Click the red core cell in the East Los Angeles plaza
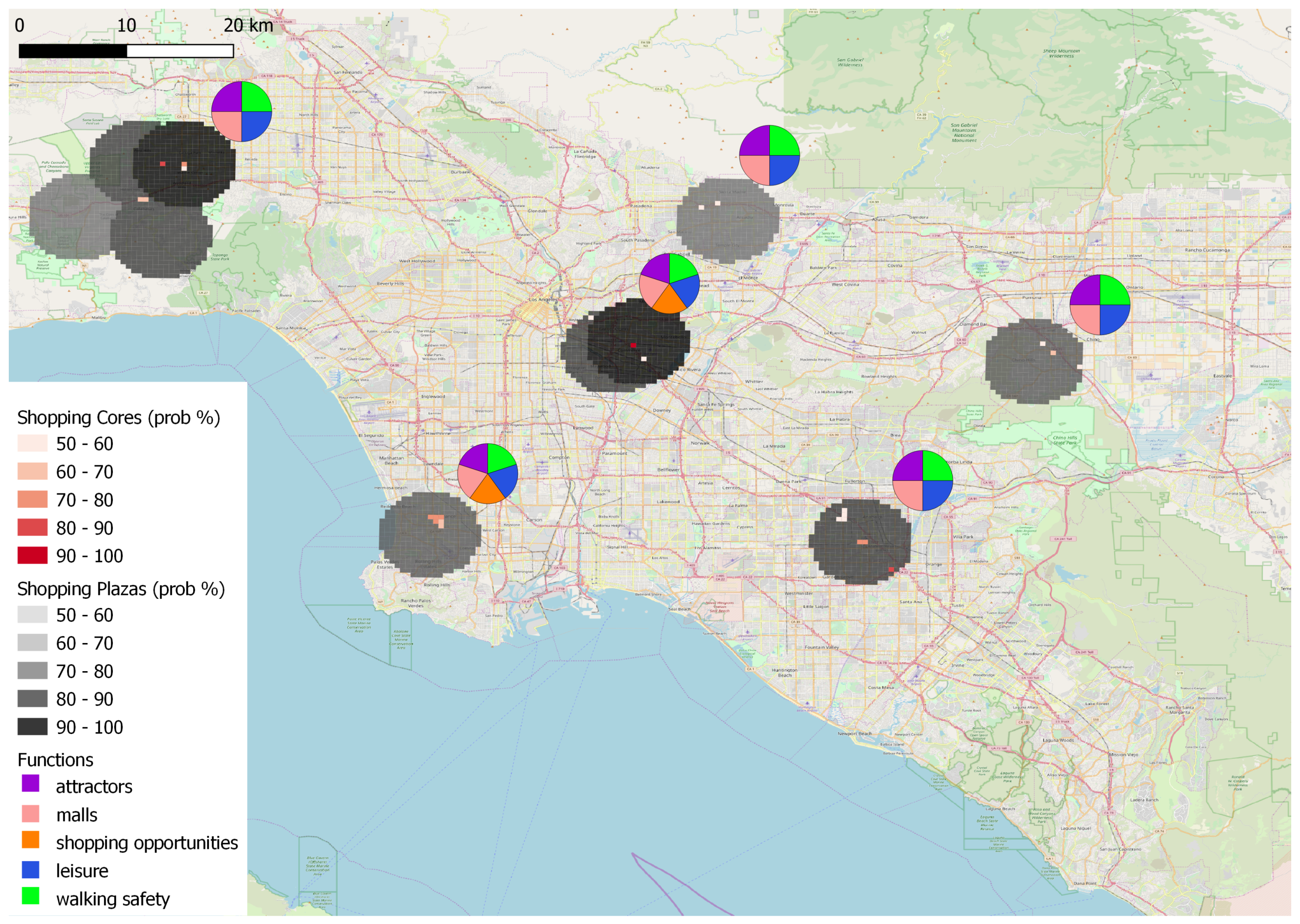 click(633, 345)
